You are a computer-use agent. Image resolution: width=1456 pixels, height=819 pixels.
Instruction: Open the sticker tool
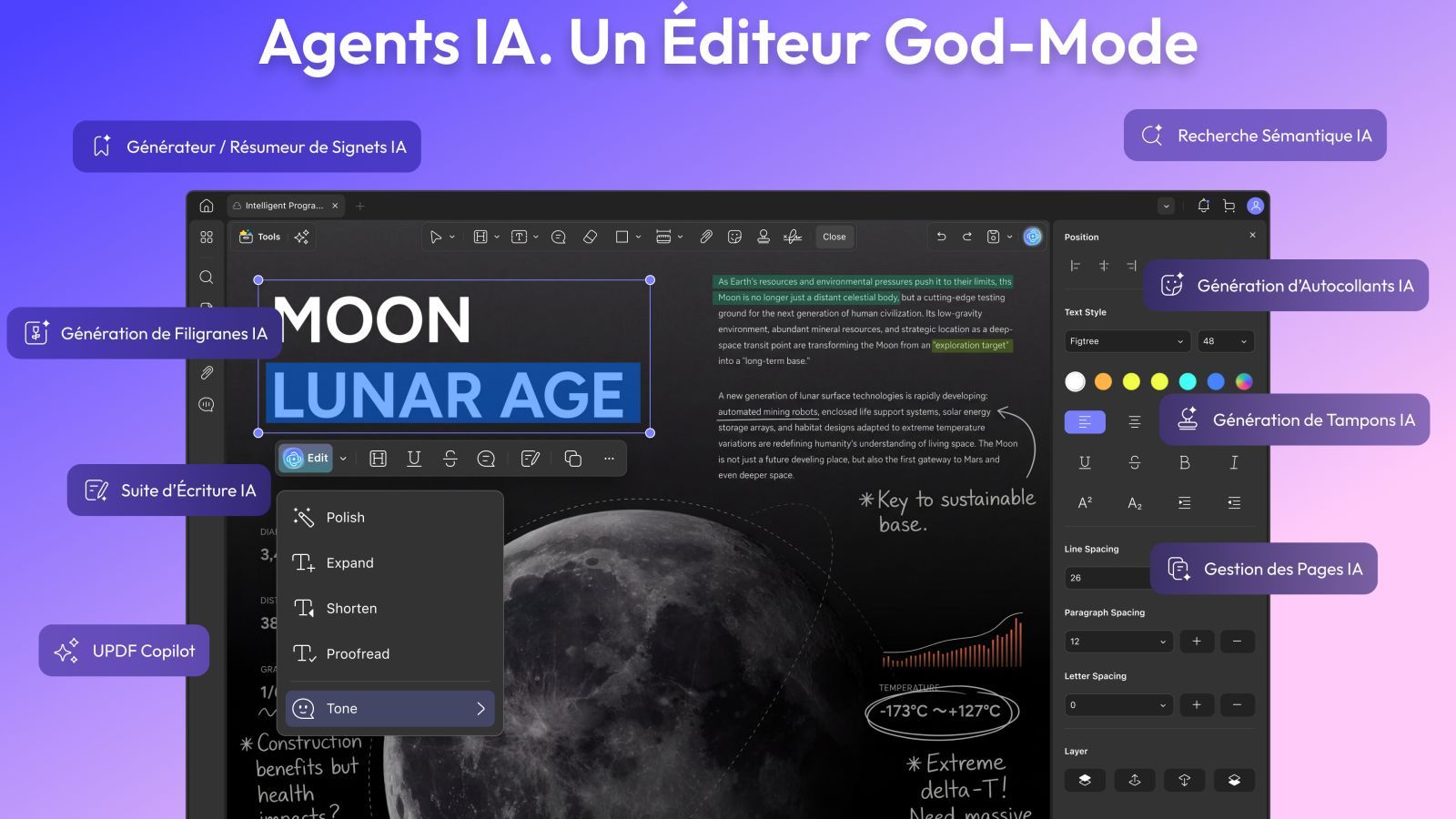[x=734, y=237]
